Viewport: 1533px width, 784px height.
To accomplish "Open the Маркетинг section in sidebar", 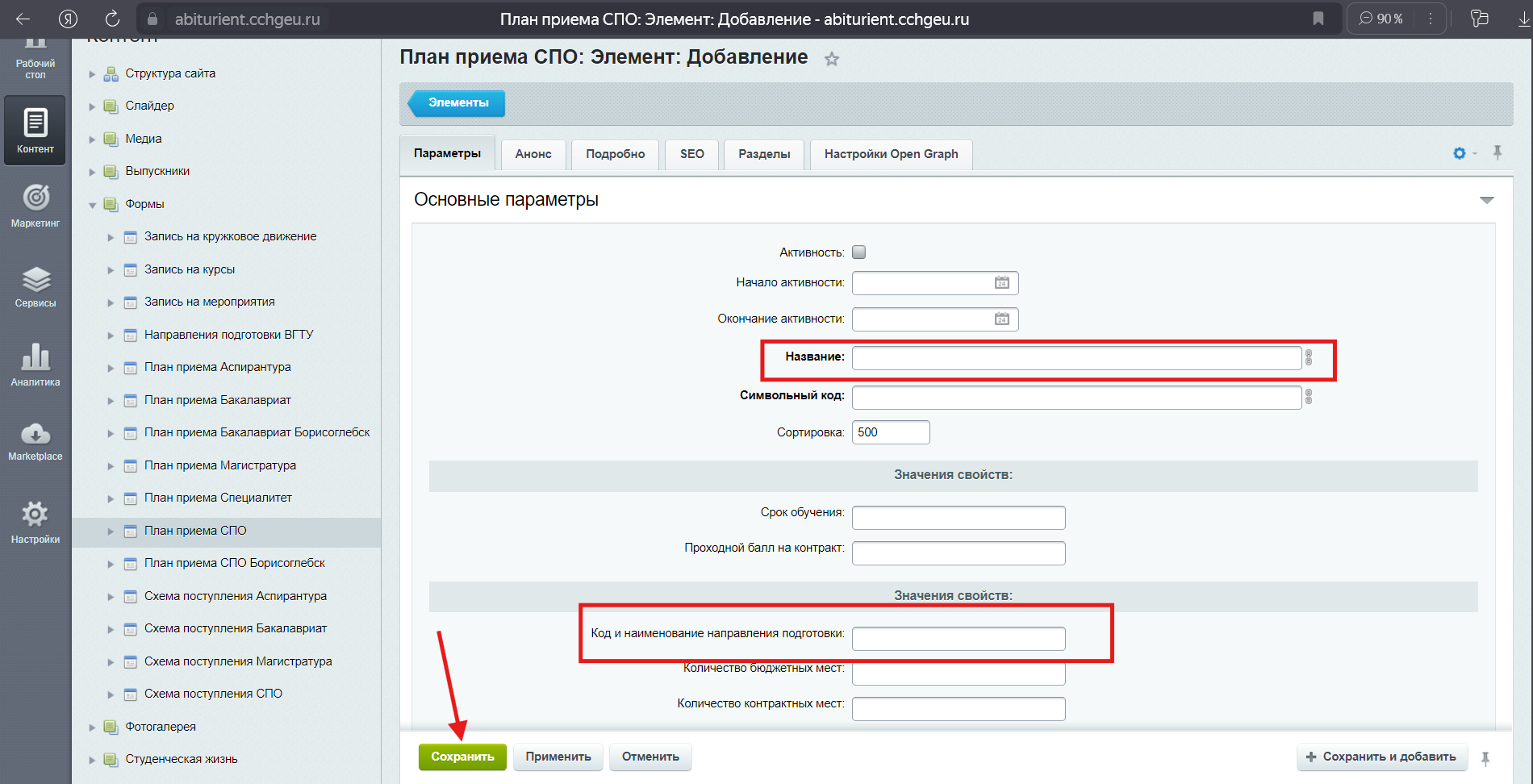I will point(36,206).
